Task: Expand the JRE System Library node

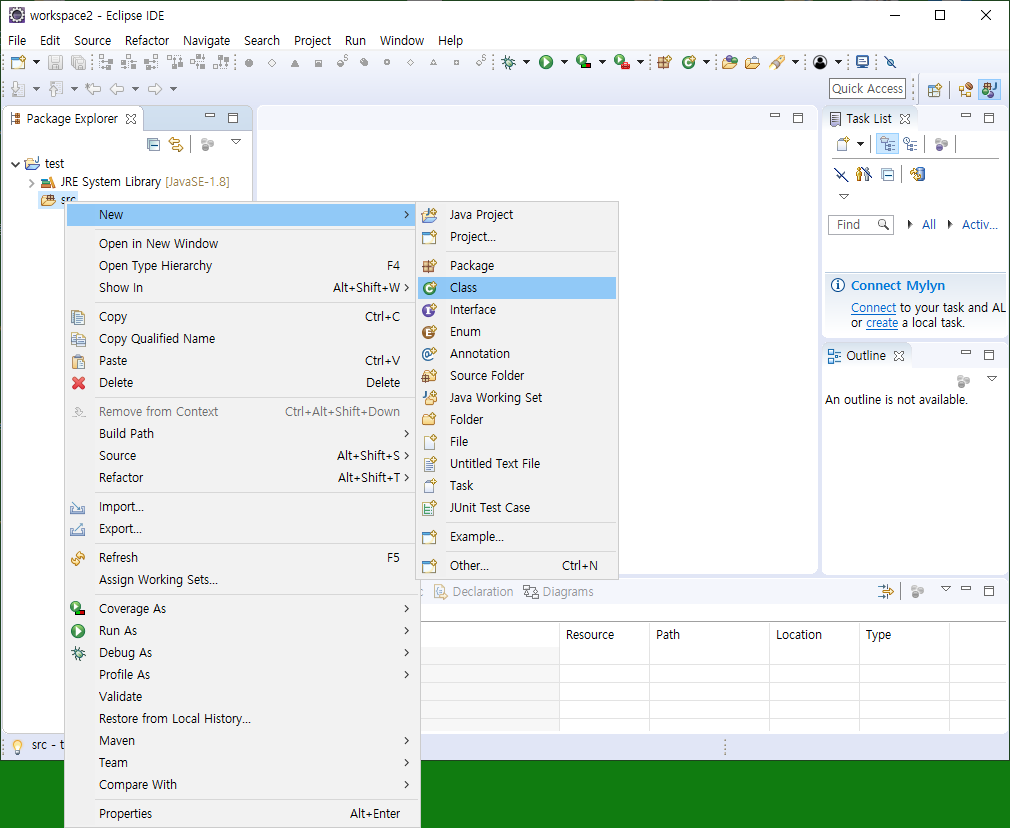Action: pyautogui.click(x=32, y=183)
